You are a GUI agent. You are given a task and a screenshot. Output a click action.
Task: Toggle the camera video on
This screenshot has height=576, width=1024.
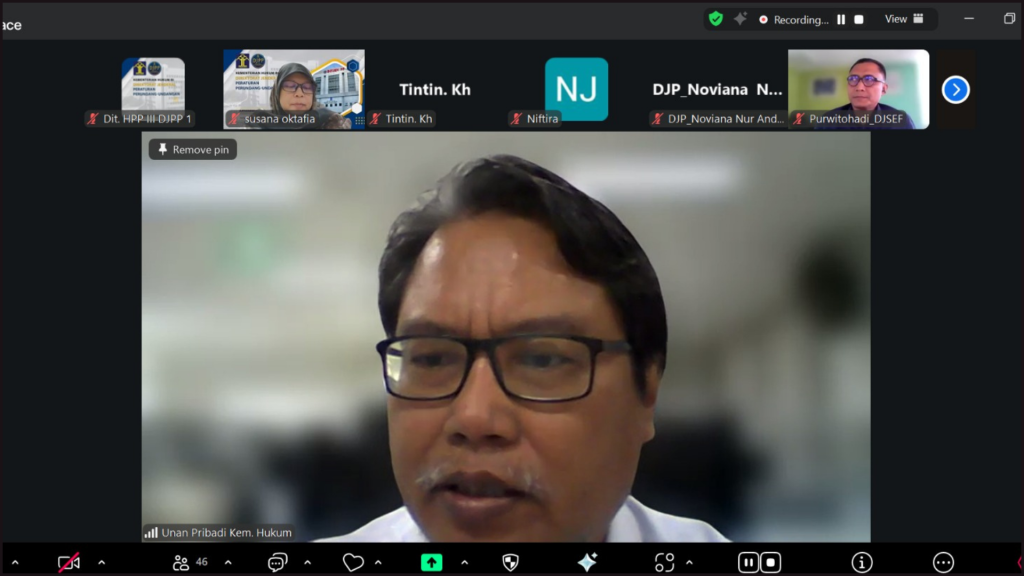(x=68, y=562)
